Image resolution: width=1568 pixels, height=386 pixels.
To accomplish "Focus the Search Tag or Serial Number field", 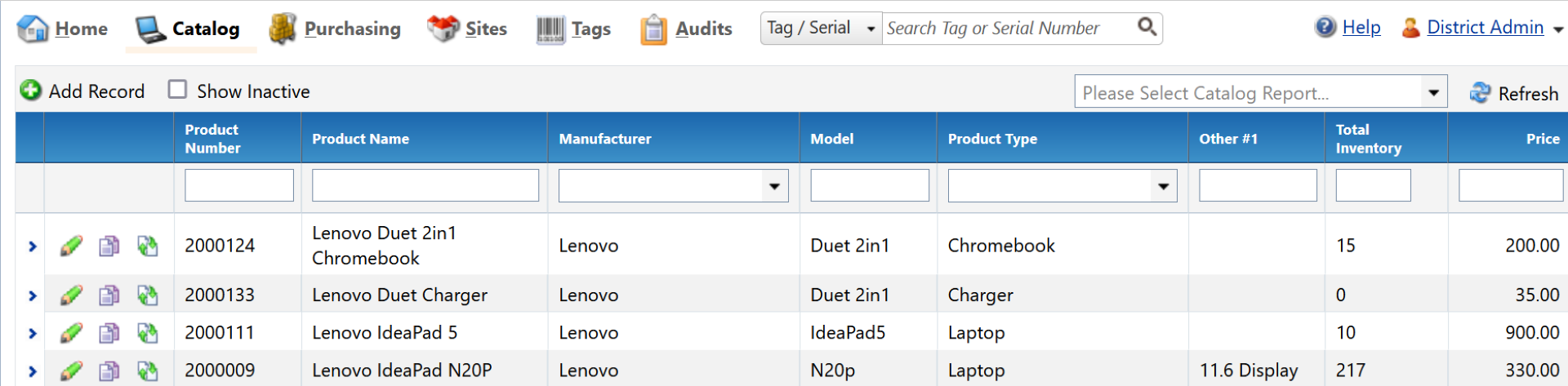I will (1009, 28).
